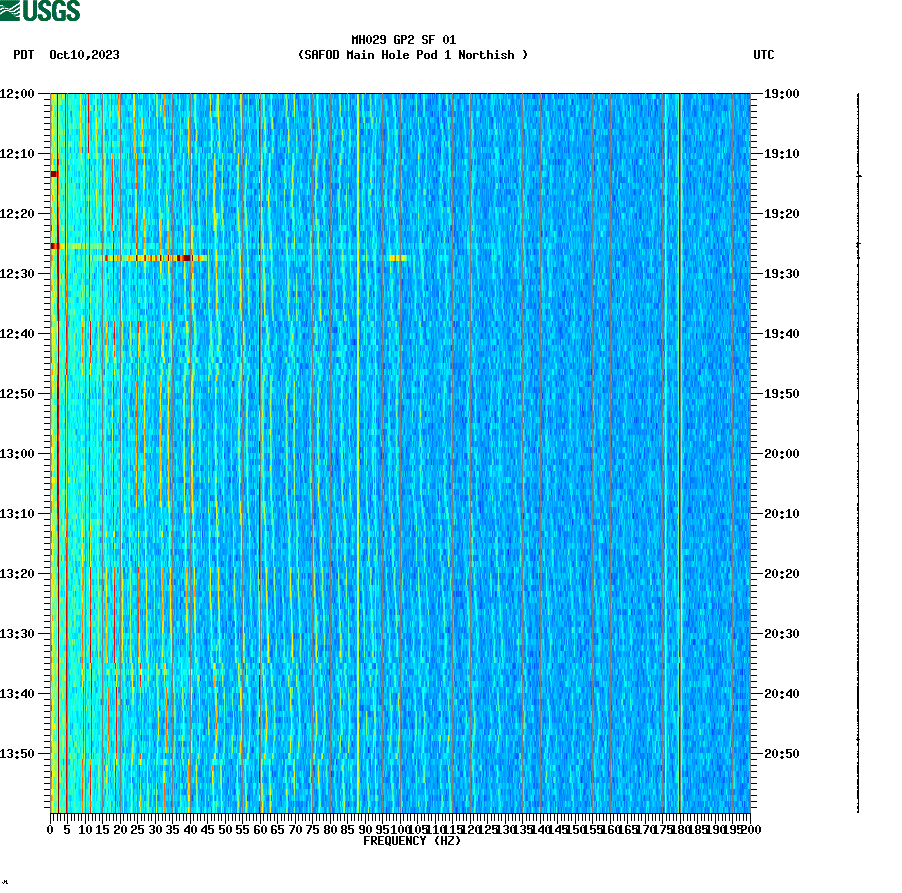This screenshot has height=893, width=902.
Task: Click the seismic trace on the right edge
Action: 856,450
